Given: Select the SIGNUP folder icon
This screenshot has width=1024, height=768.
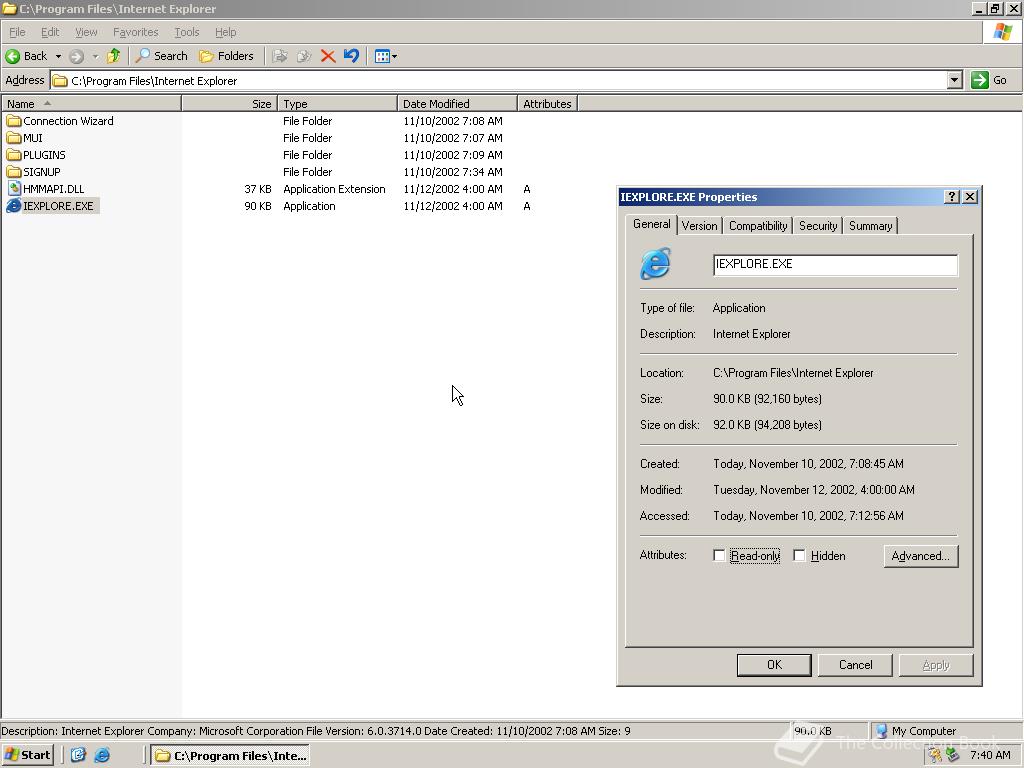Looking at the screenshot, I should pos(14,172).
